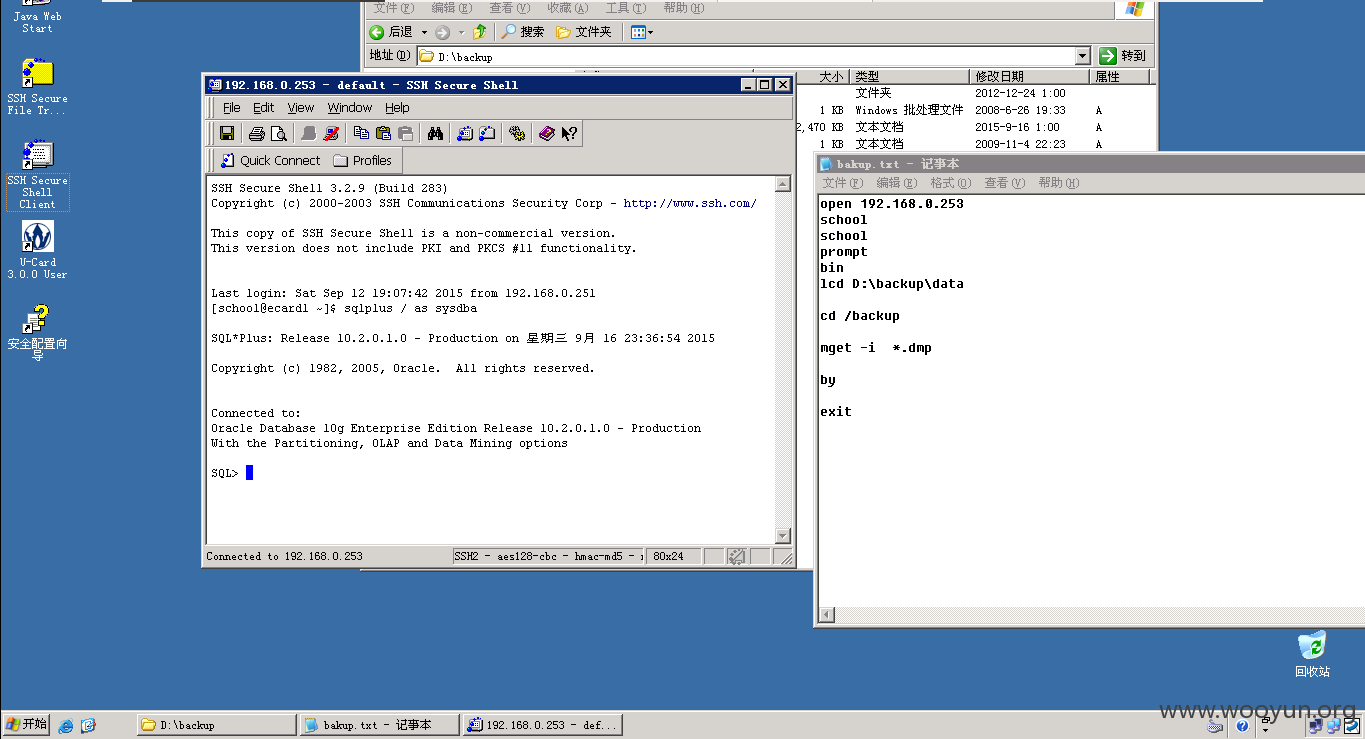
Task: Click 文件 menu in Notepad
Action: pos(842,183)
